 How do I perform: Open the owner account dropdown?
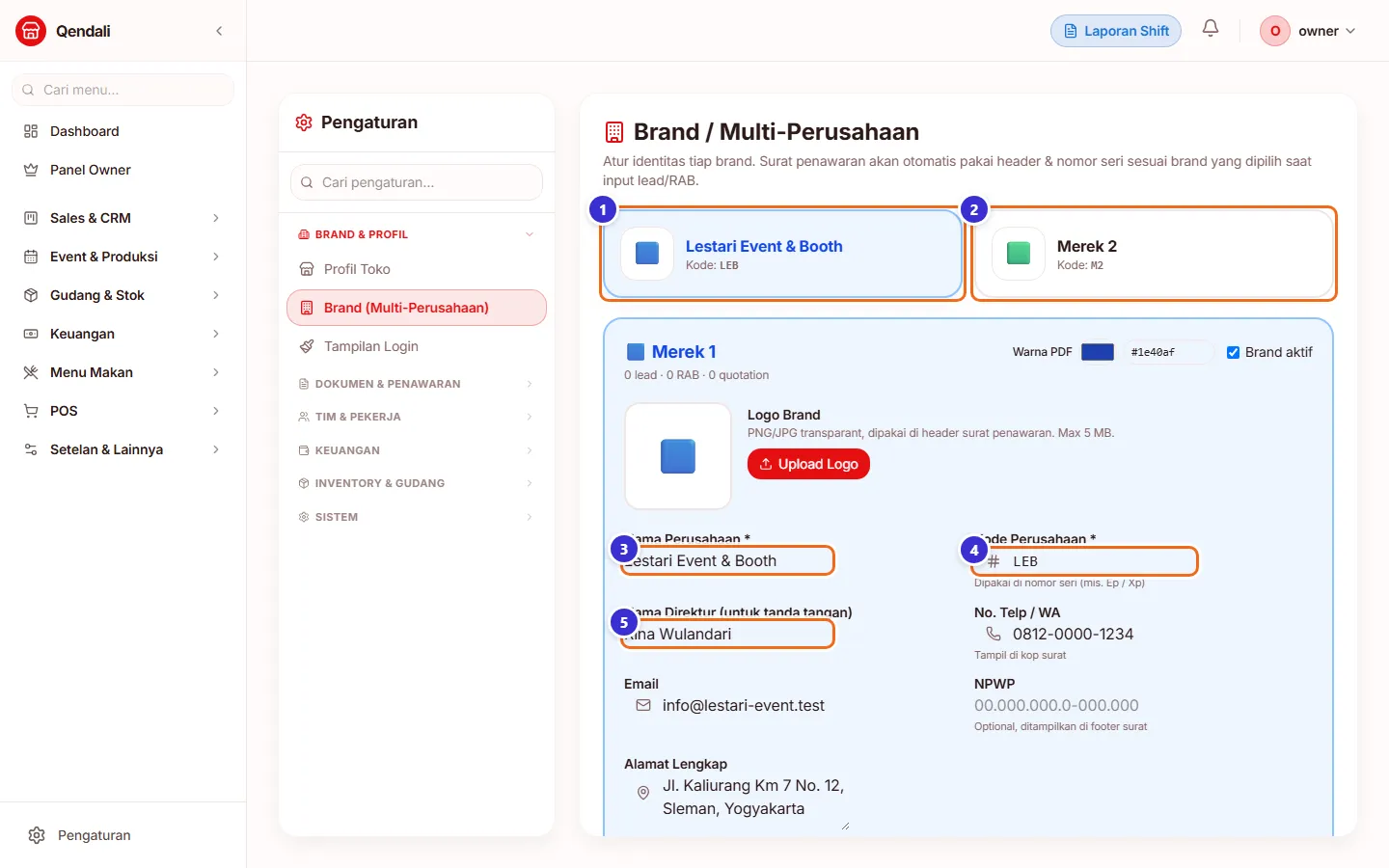tap(1308, 31)
